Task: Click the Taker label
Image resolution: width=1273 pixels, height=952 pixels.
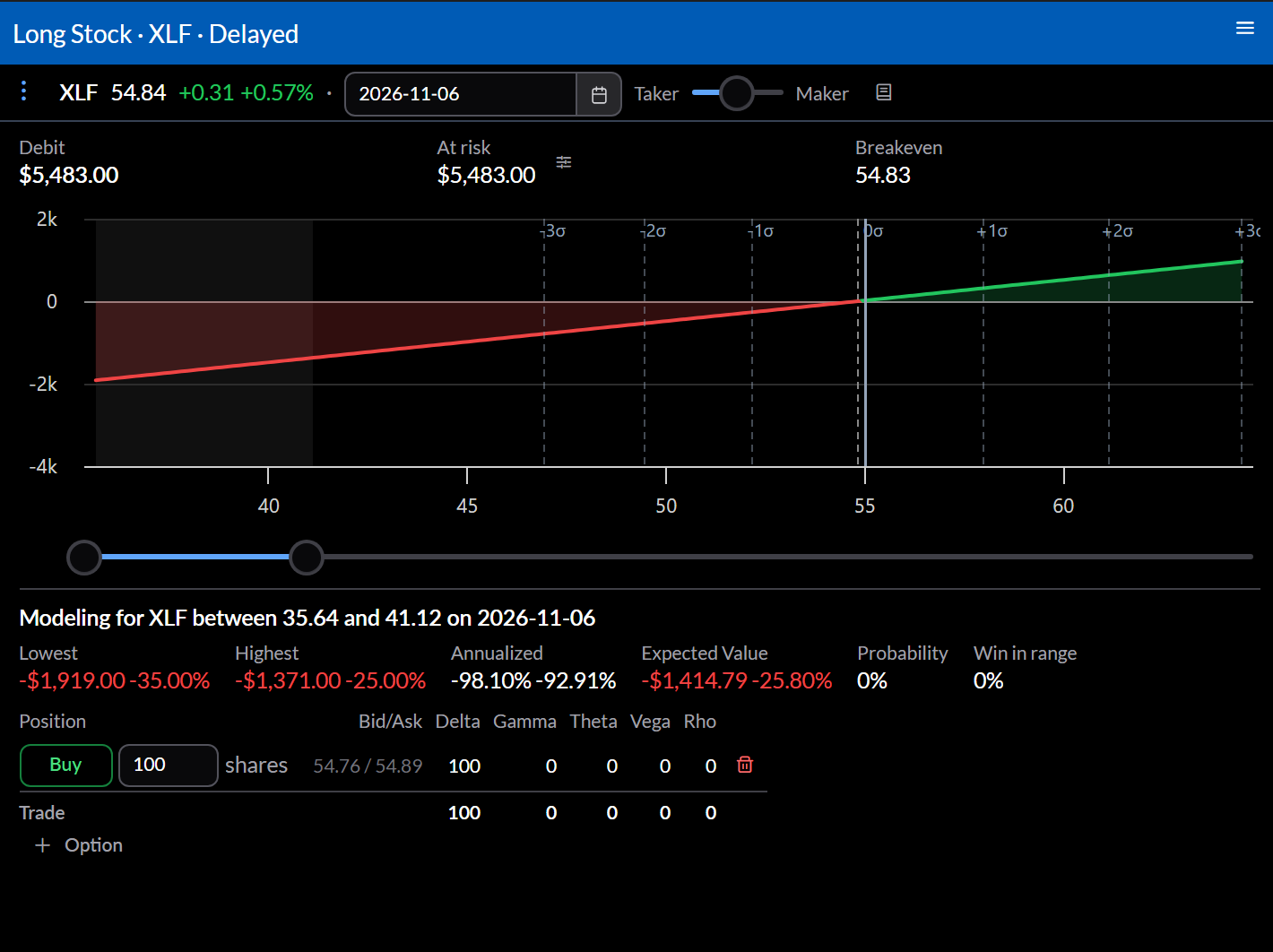Action: point(656,93)
